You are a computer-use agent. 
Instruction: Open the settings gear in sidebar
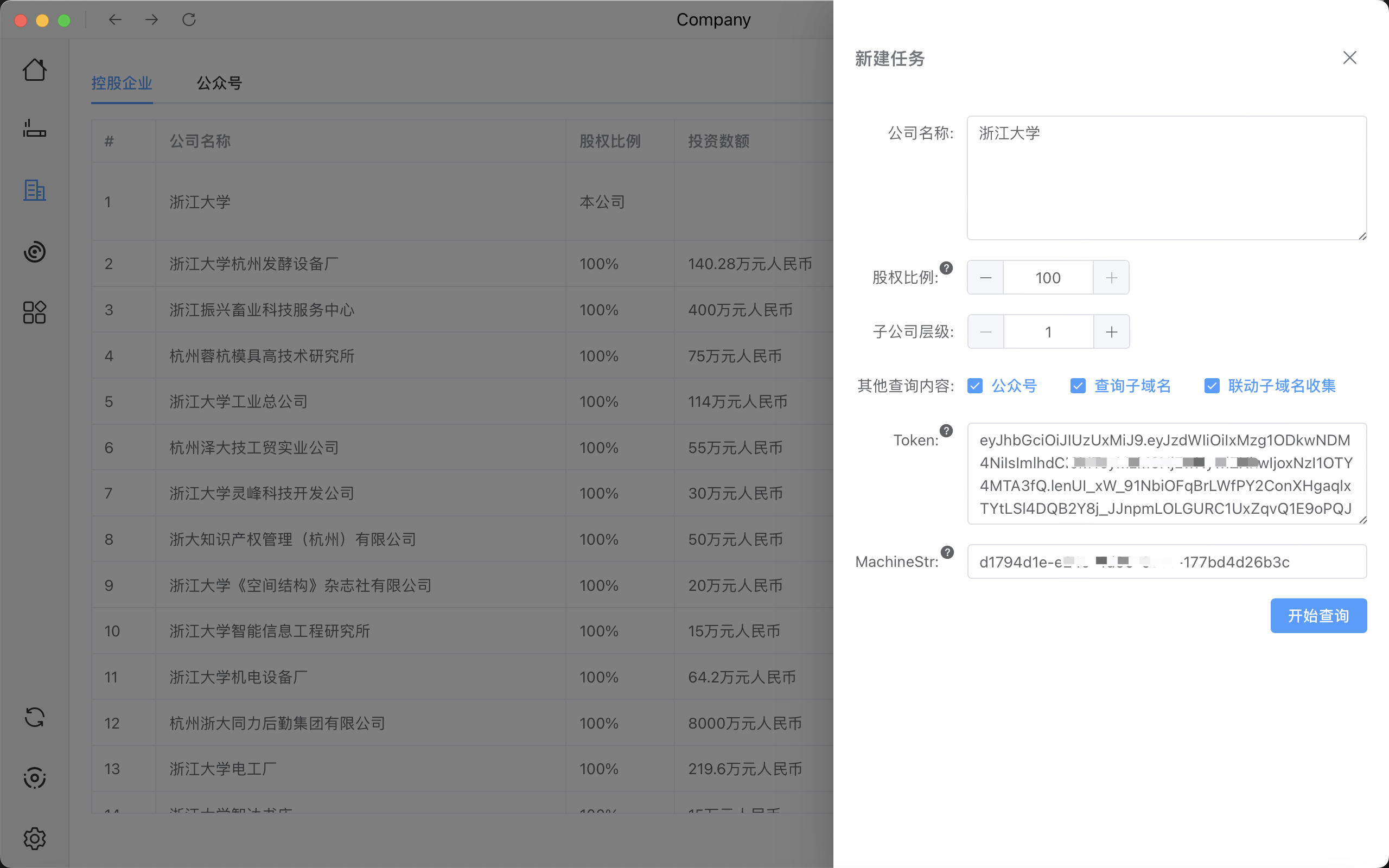click(x=34, y=838)
